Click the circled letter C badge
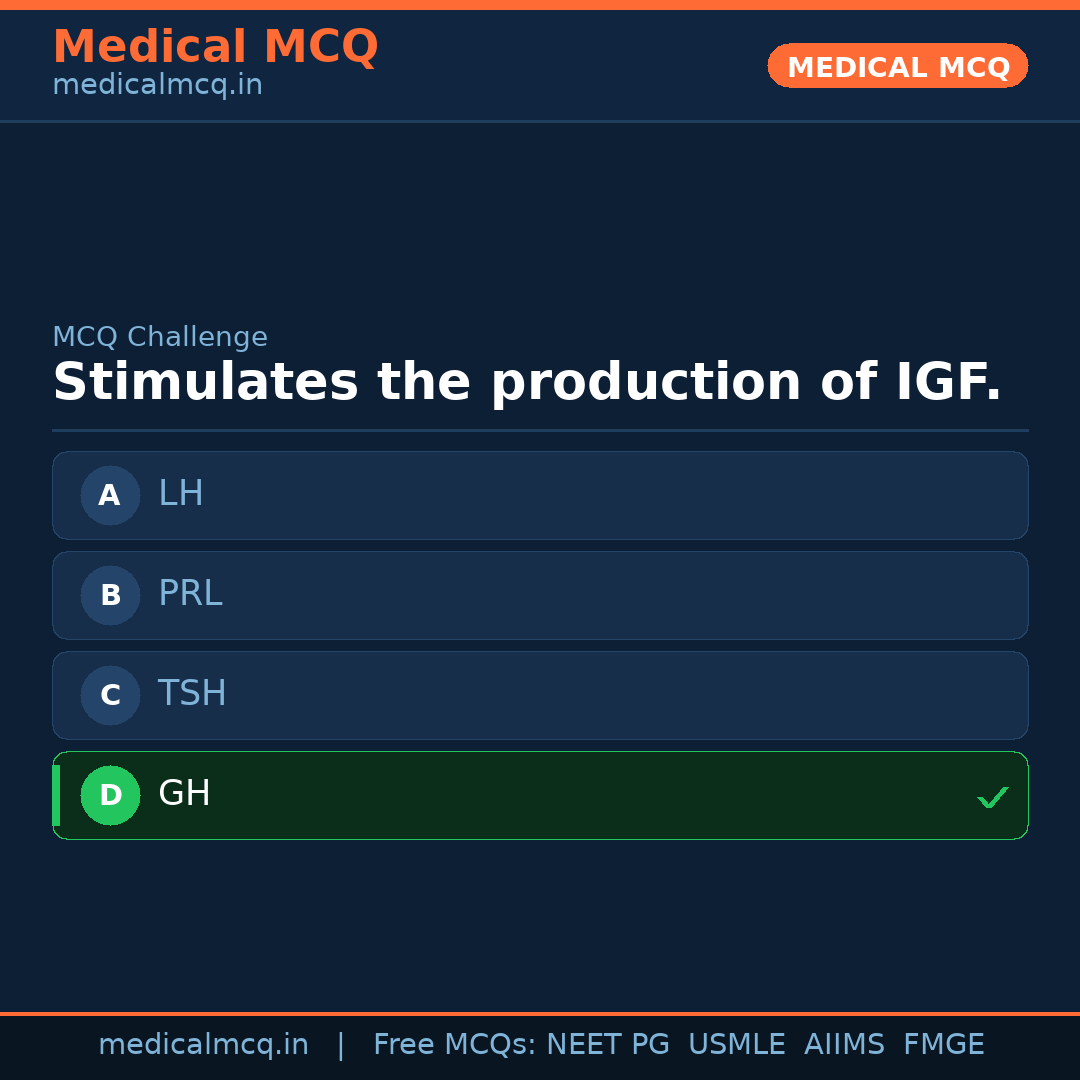Screen dimensions: 1080x1080 pos(110,695)
